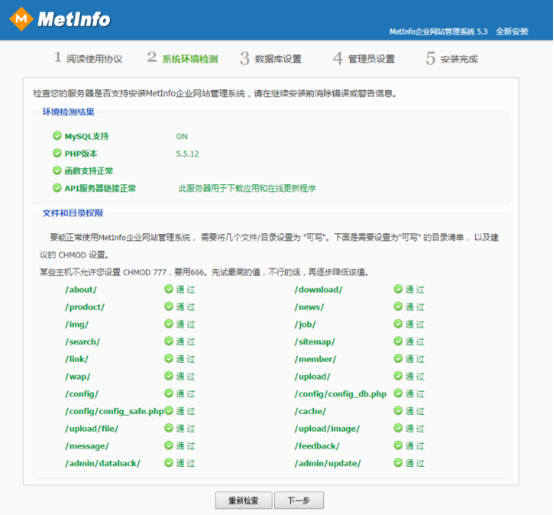Select step 3 数据库设置
554x515 pixels.
coord(271,58)
